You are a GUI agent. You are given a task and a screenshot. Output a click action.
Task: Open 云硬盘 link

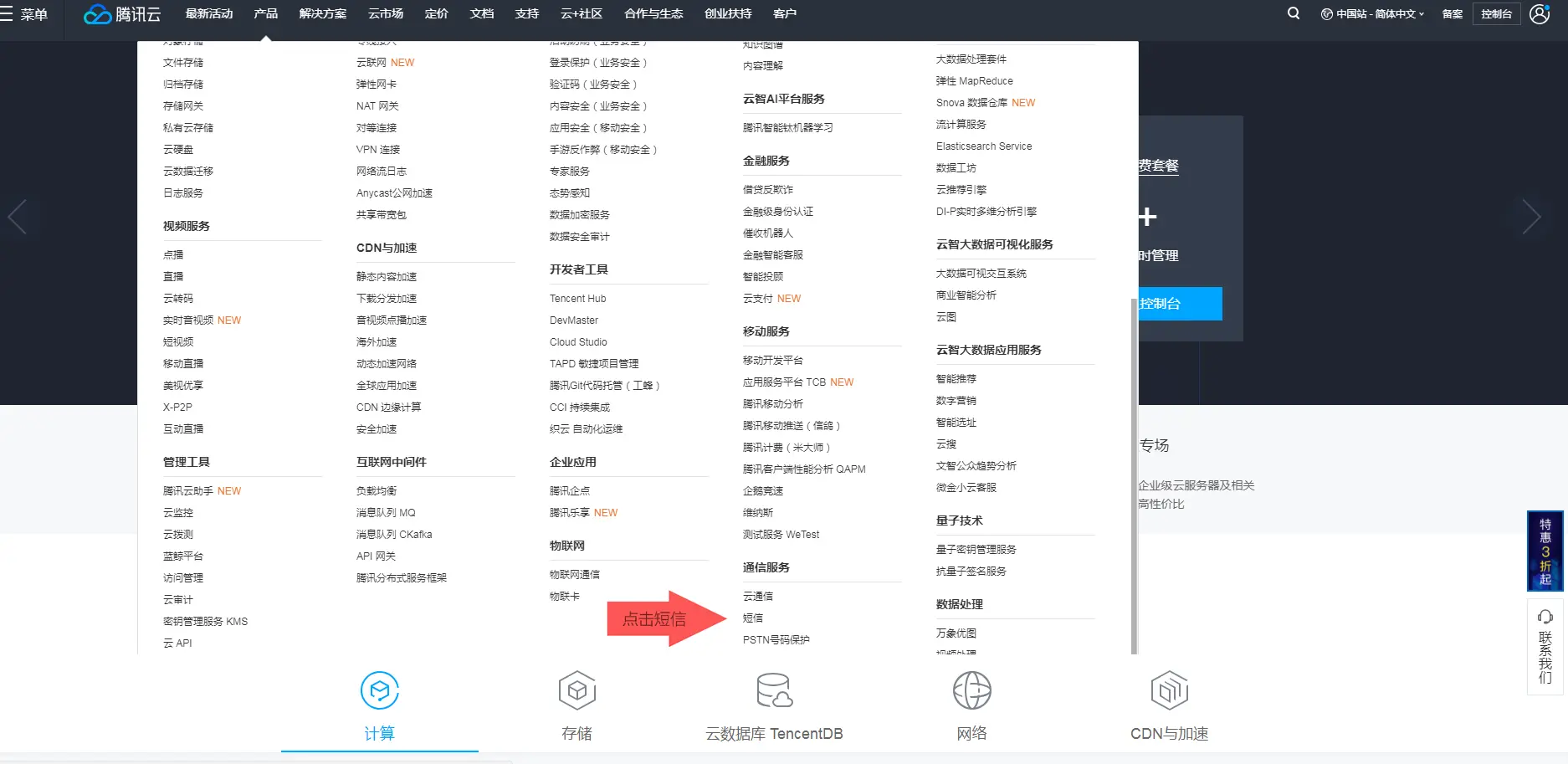coord(178,150)
